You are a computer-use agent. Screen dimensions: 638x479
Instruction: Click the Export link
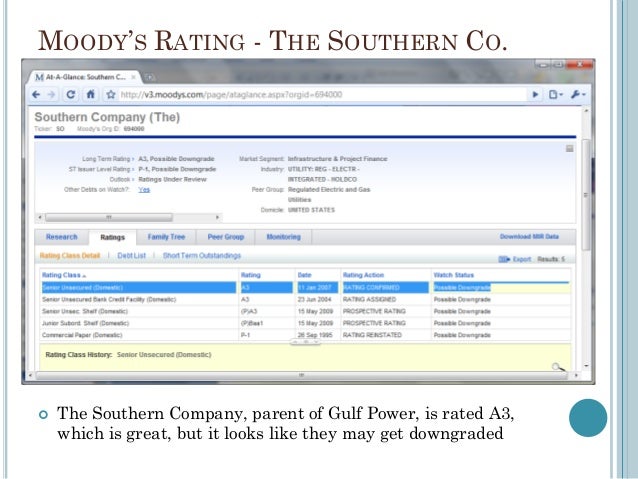(x=522, y=259)
